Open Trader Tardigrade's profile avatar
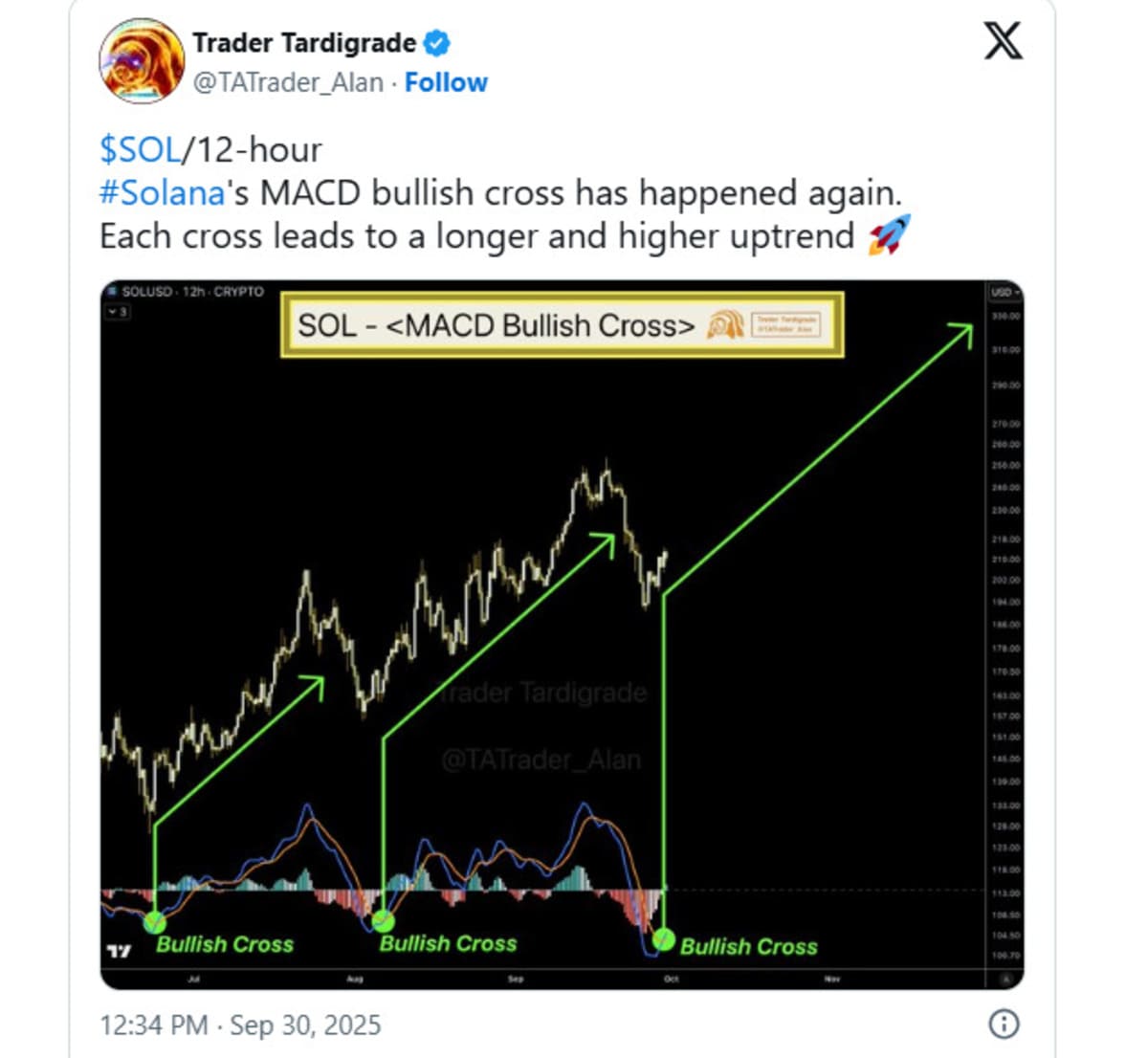 coord(142,59)
